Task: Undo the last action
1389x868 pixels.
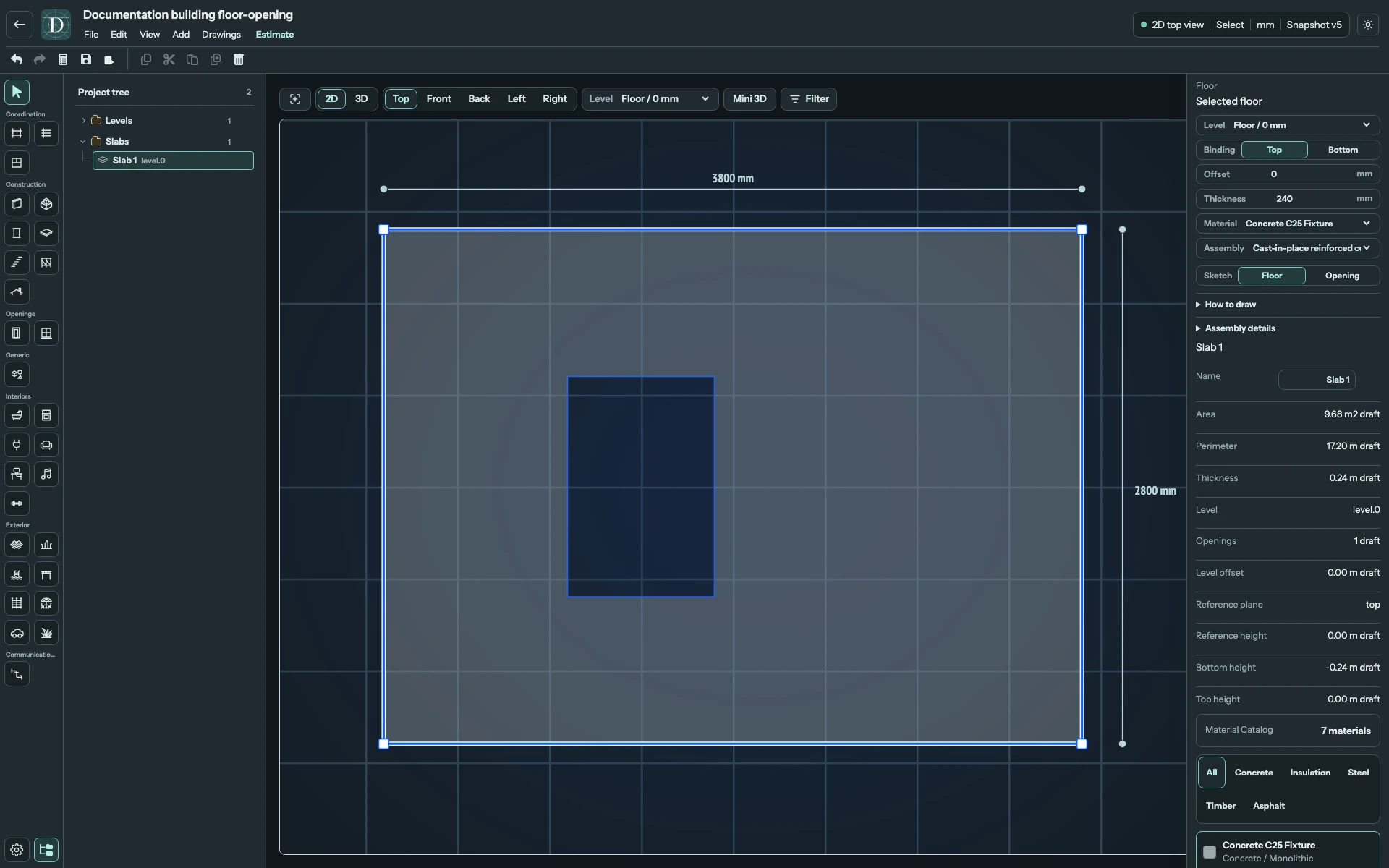Action: tap(17, 59)
